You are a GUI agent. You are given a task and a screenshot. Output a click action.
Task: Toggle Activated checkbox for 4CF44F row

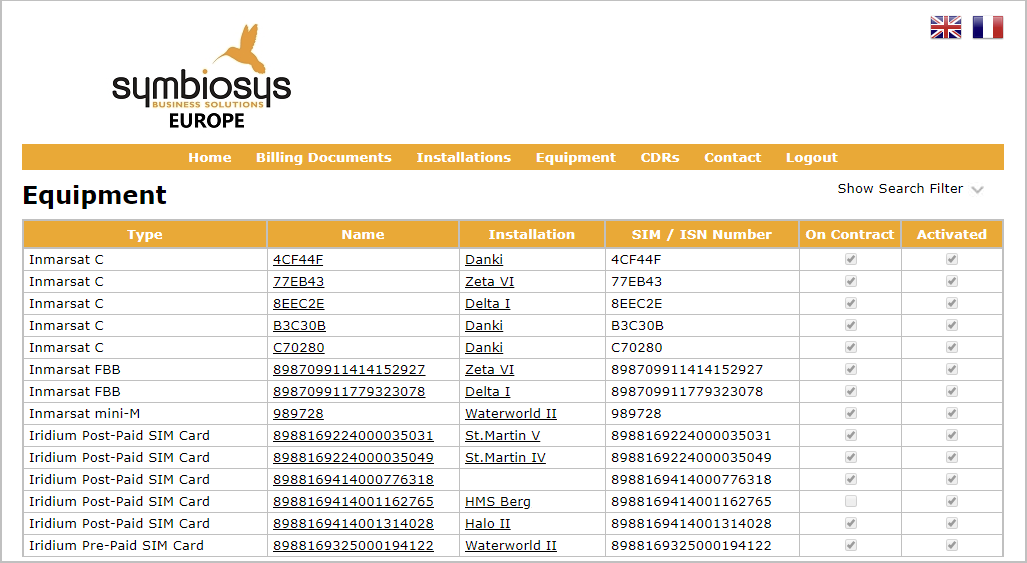(x=952, y=259)
